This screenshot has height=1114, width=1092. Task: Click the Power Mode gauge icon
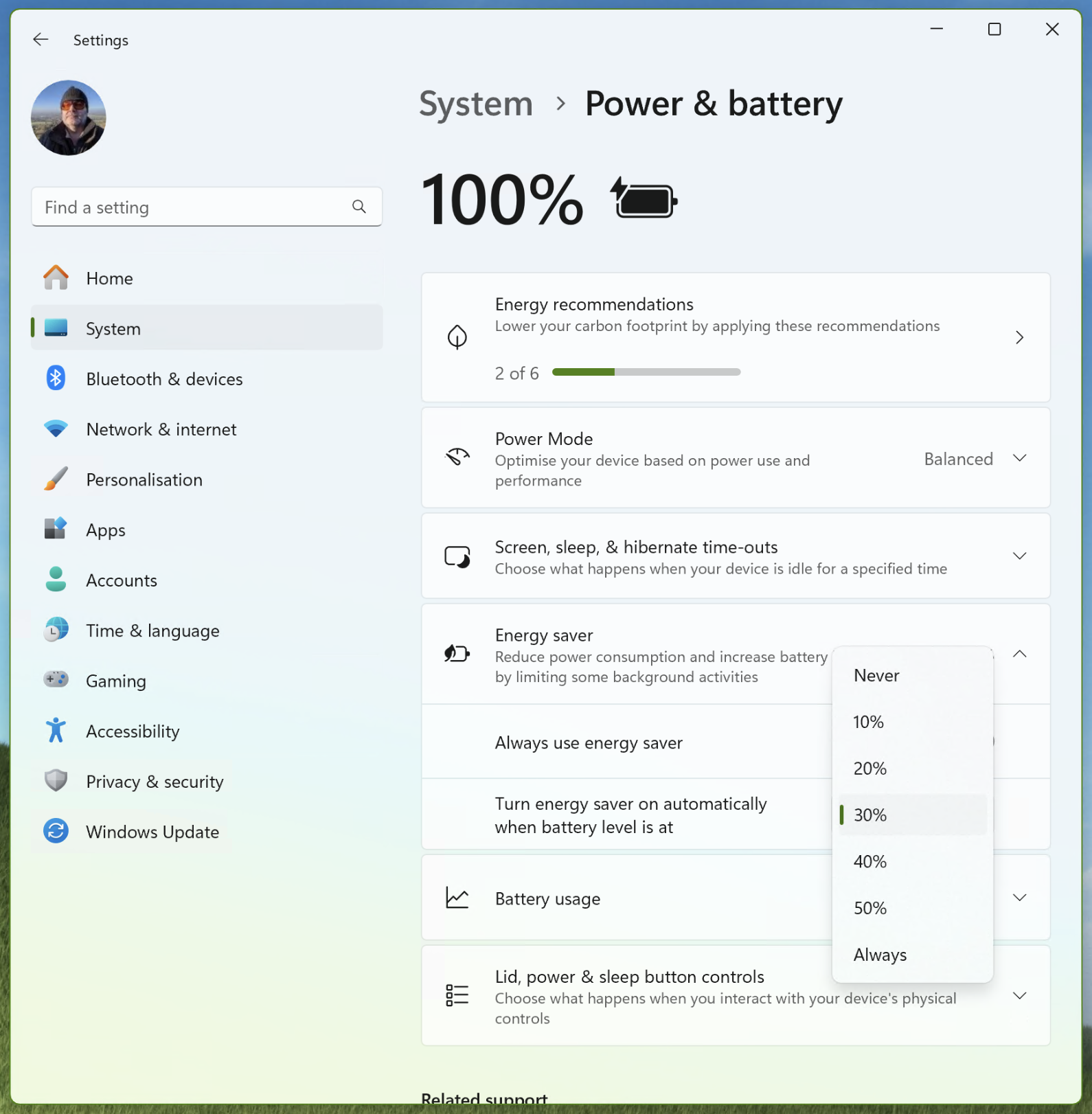pyautogui.click(x=457, y=457)
